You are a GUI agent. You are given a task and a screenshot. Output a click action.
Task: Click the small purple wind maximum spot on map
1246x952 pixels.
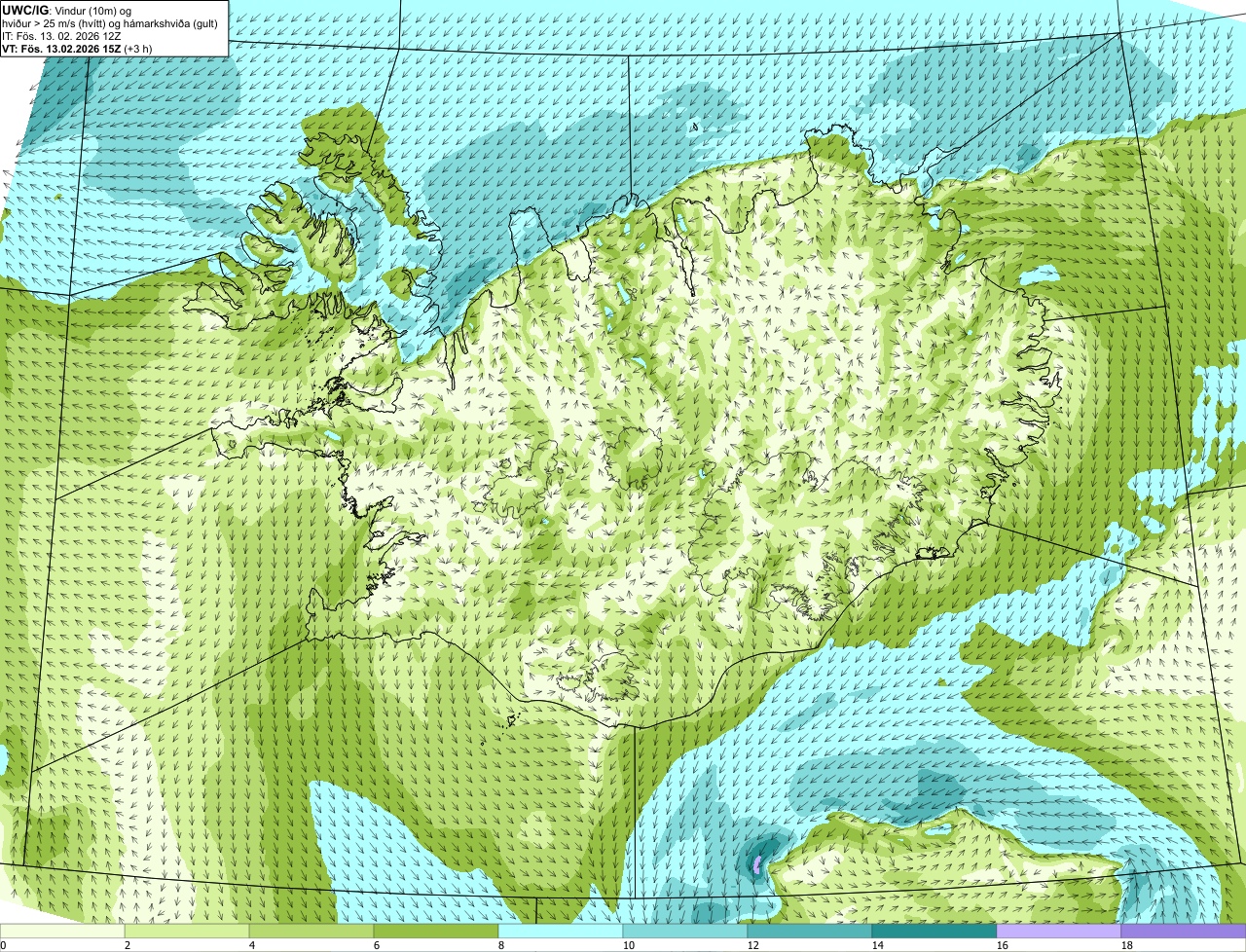[758, 863]
